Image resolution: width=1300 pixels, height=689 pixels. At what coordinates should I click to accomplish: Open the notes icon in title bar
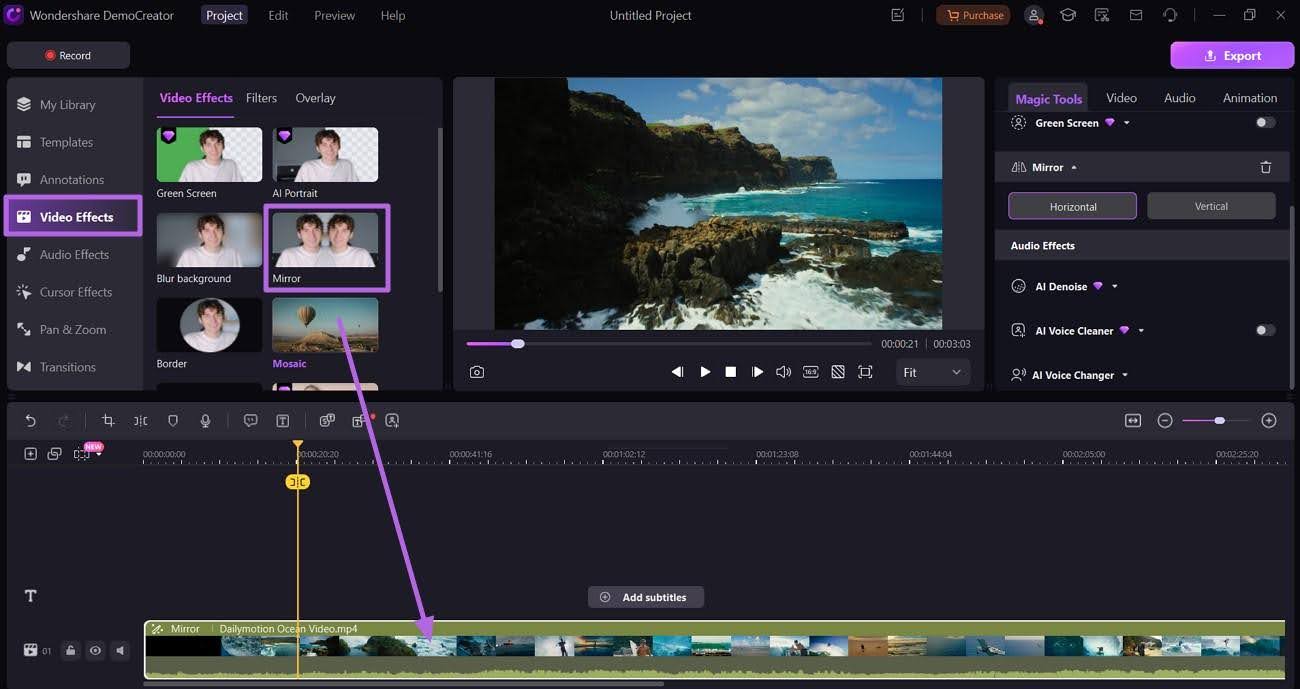pyautogui.click(x=898, y=15)
